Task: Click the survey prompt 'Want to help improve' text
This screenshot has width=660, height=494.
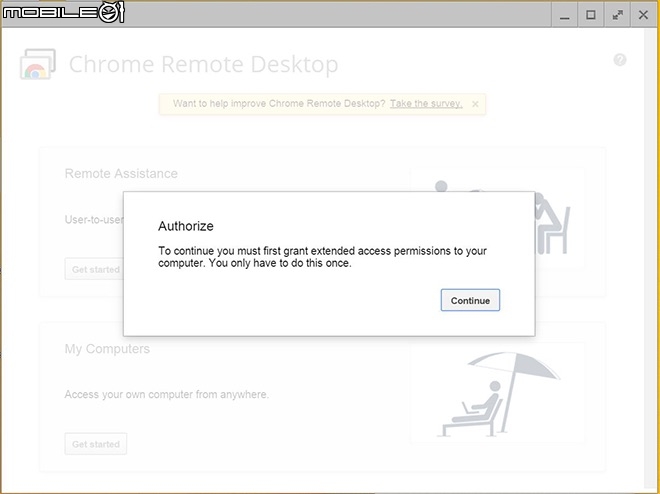Action: [279, 104]
